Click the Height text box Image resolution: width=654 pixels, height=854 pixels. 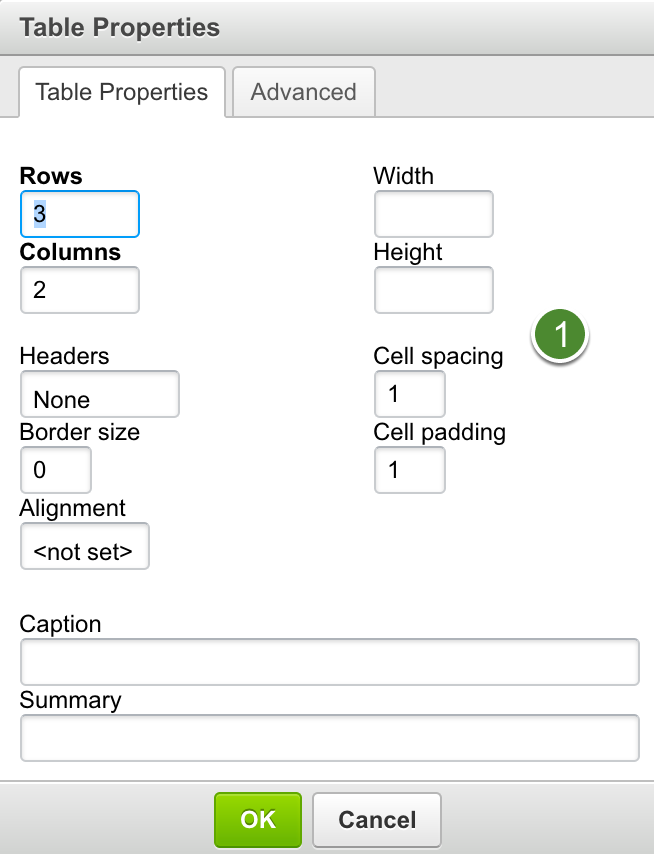[433, 290]
